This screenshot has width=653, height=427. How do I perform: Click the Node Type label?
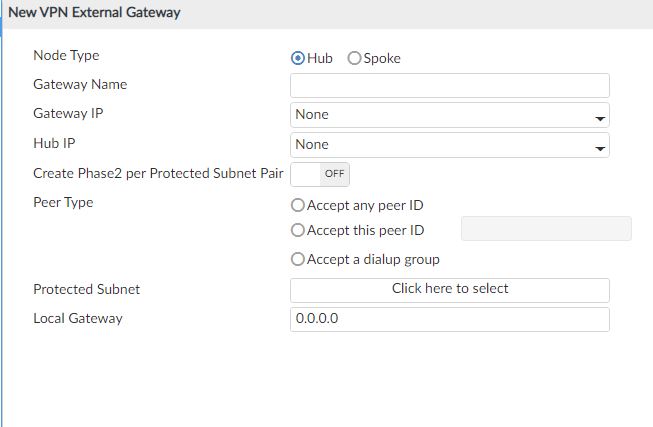(x=66, y=56)
